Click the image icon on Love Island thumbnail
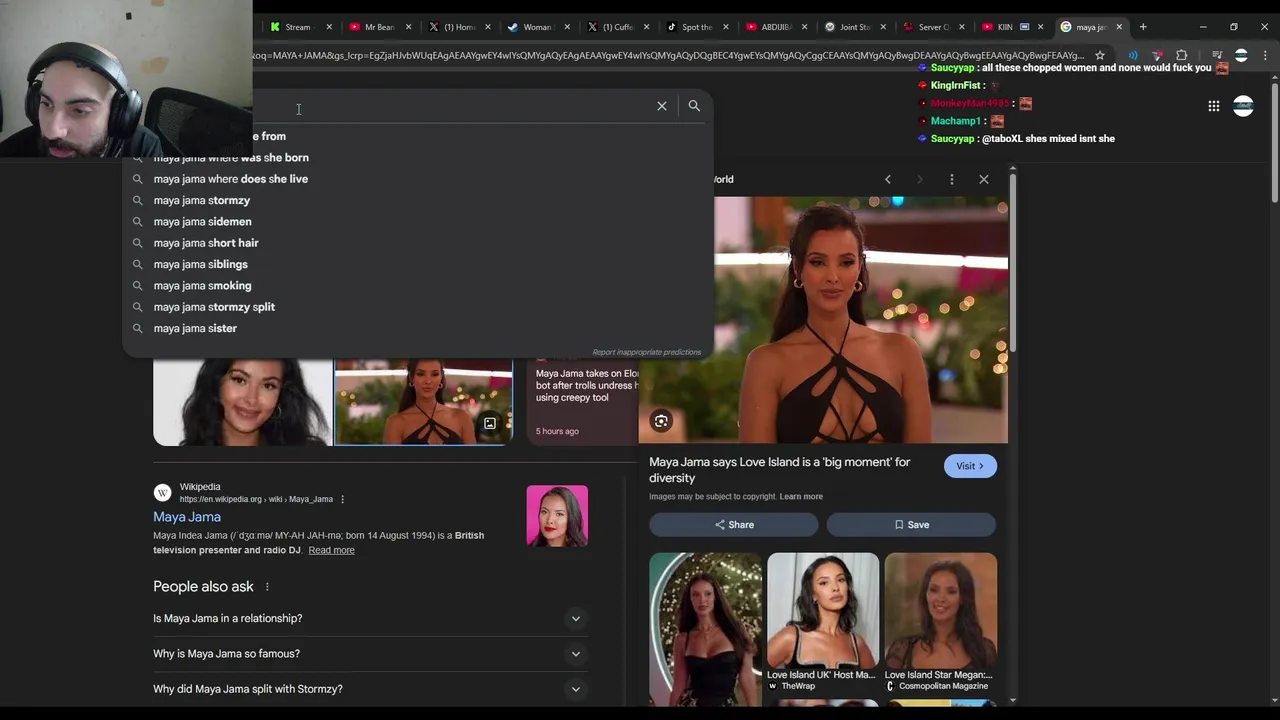Viewport: 1280px width, 720px height. [490, 424]
